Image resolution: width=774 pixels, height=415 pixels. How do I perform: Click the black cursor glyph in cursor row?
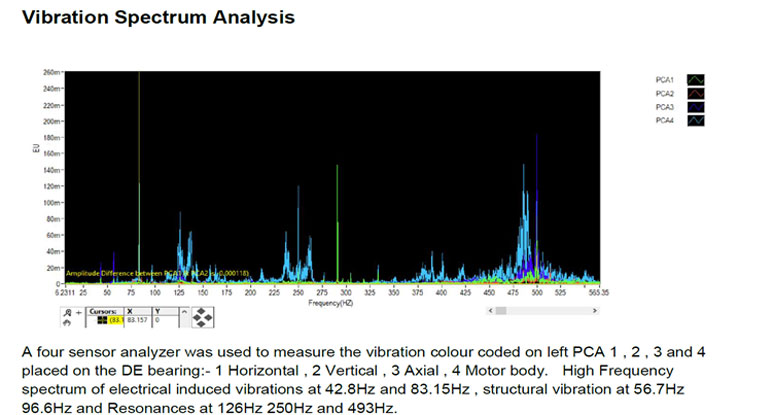point(102,320)
